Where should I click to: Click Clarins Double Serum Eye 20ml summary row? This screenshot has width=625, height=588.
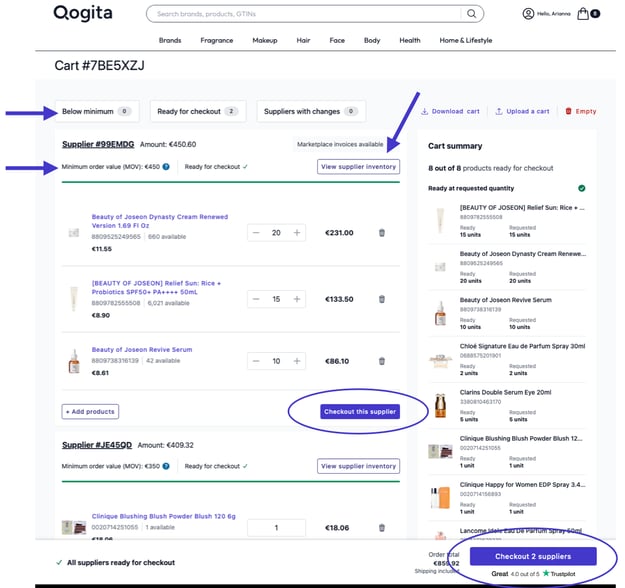click(x=507, y=405)
